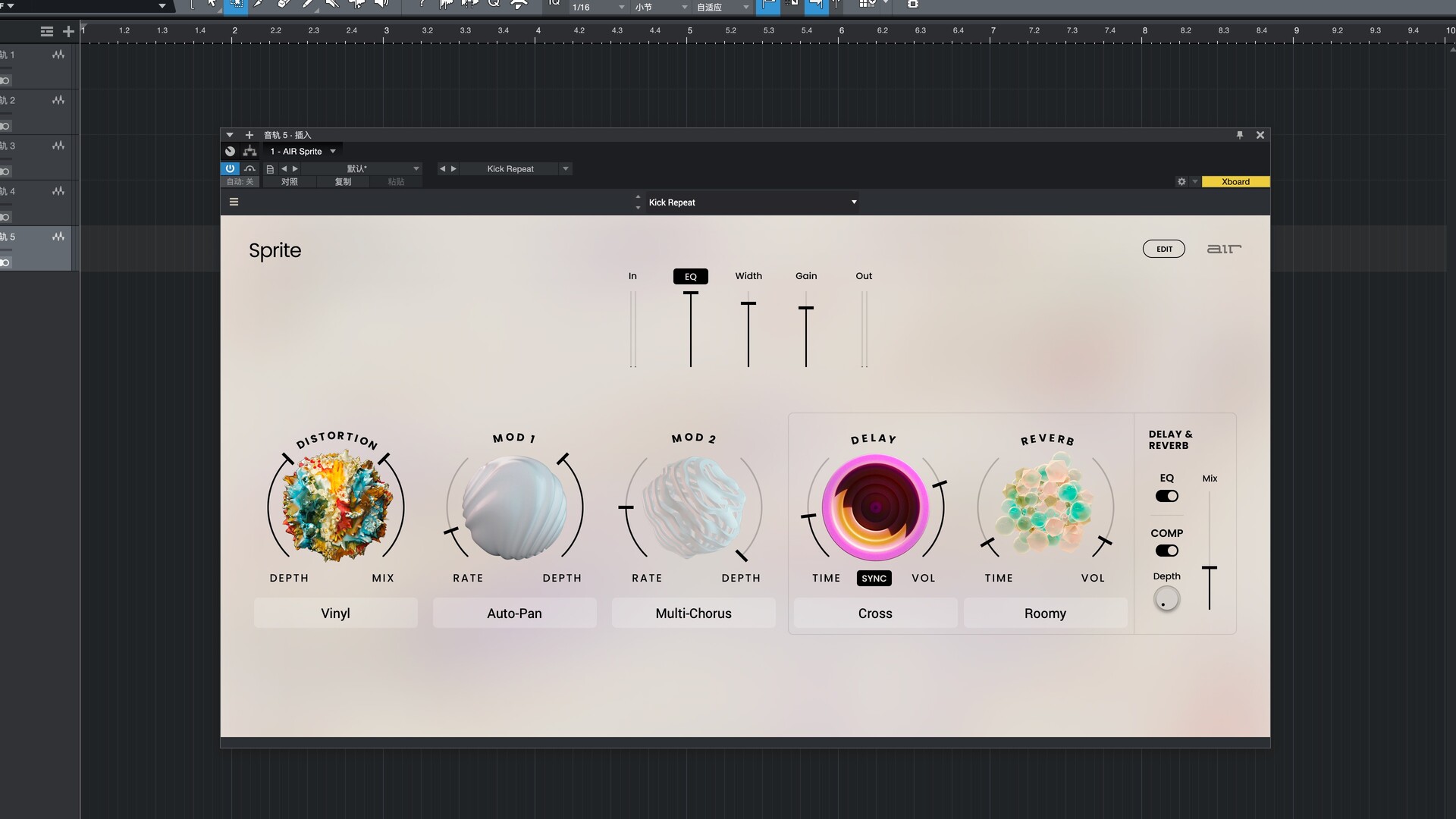Select the EQ fader tab
1456x819 pixels.
point(690,277)
